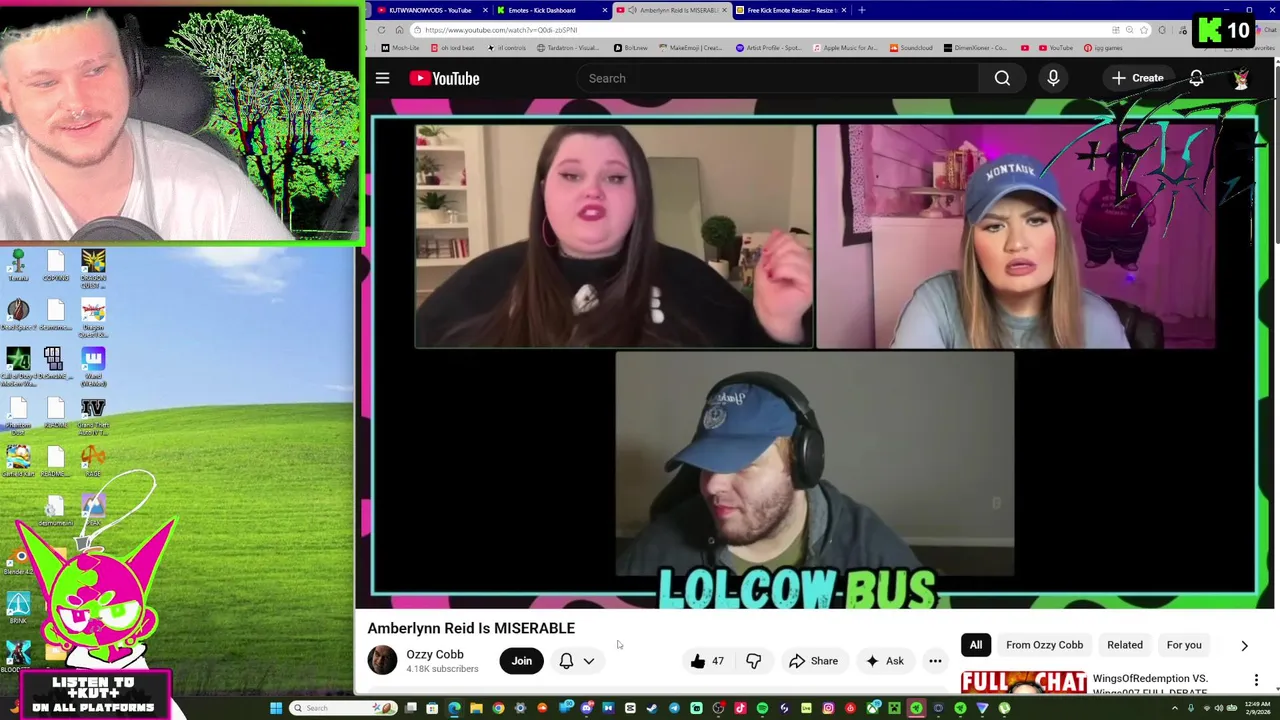
Task: Open Dead Space desktop shortcut
Action: click(18, 315)
